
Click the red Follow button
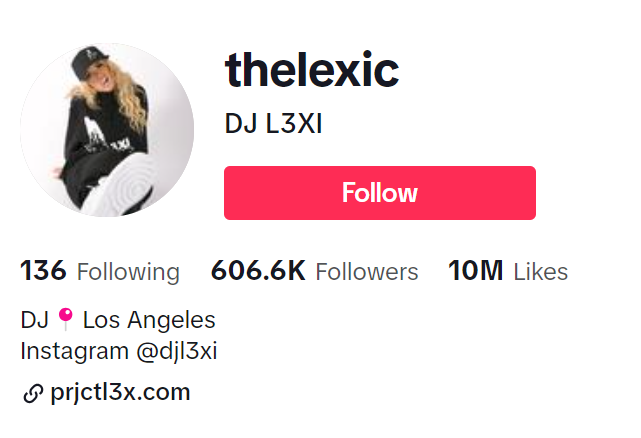[380, 193]
